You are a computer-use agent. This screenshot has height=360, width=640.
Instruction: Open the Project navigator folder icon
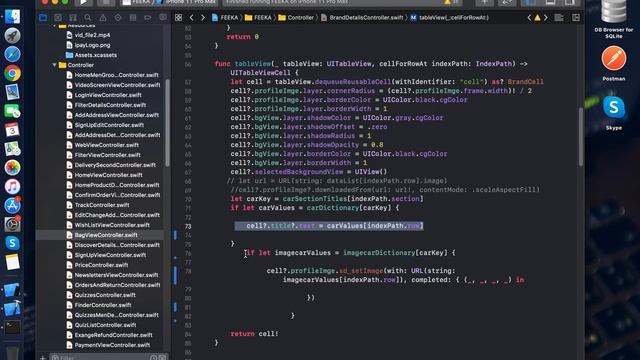[x=43, y=18]
